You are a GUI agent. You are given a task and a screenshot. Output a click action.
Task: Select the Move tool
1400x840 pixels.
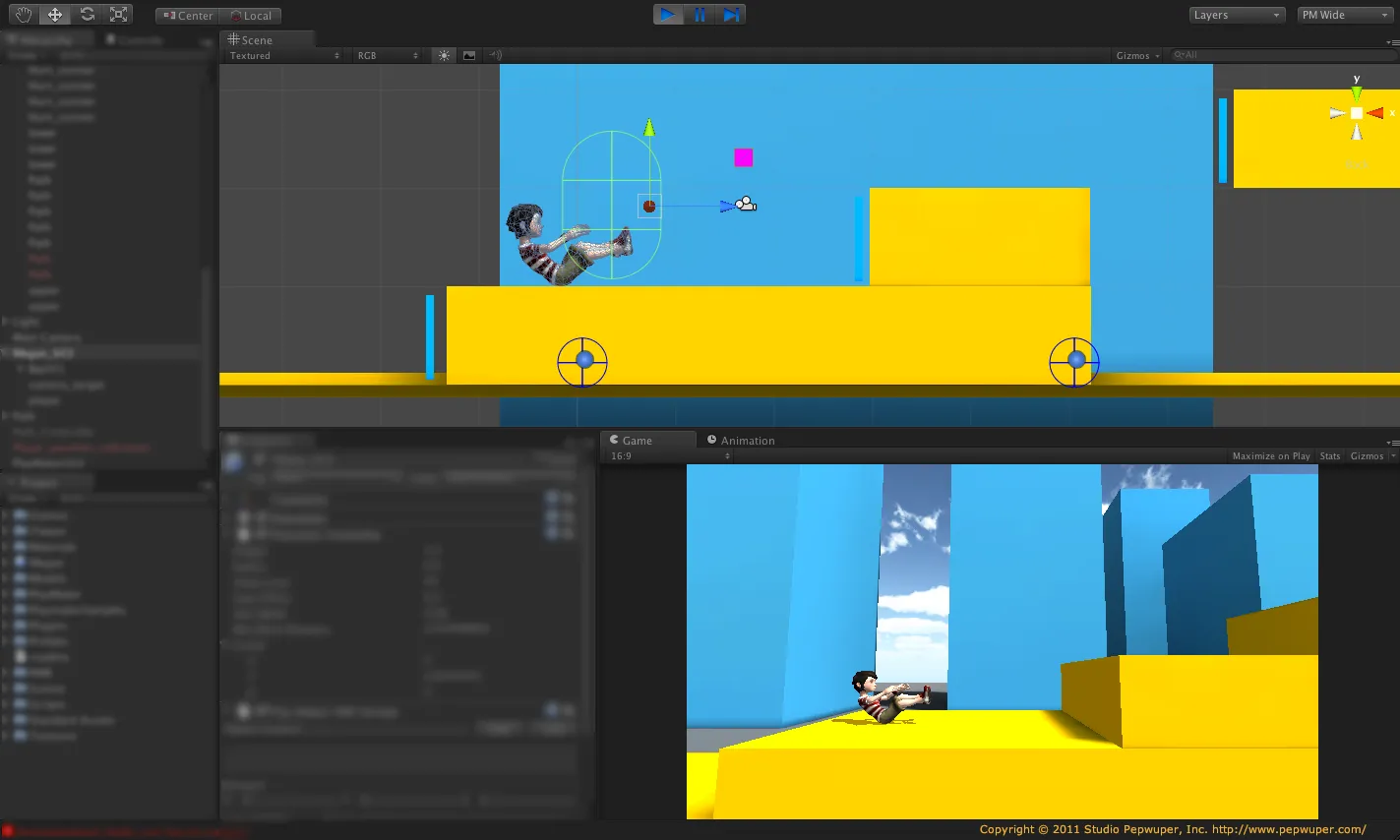(x=54, y=14)
